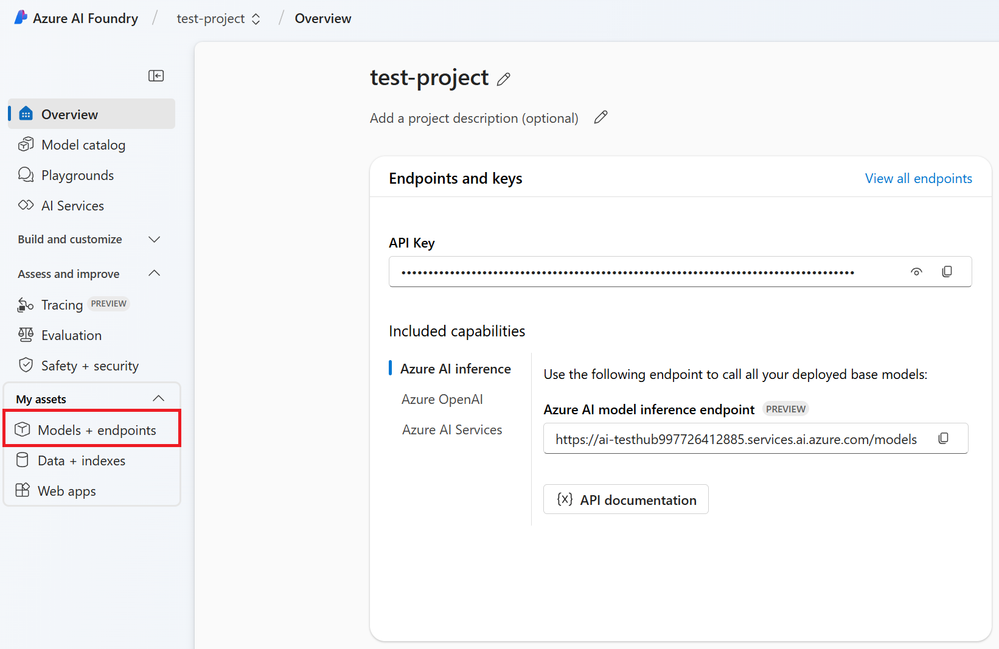Image resolution: width=999 pixels, height=649 pixels.
Task: Click the inference endpoint URL field
Action: tap(735, 439)
